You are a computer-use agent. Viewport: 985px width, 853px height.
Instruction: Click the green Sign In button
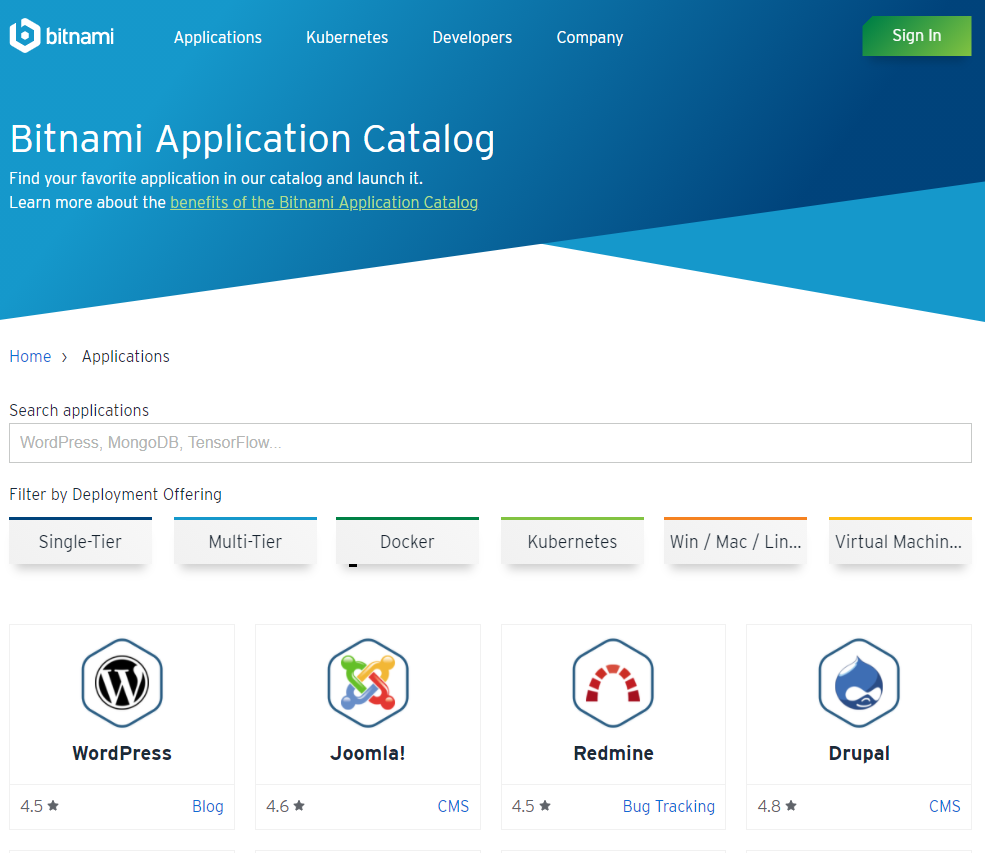916,36
